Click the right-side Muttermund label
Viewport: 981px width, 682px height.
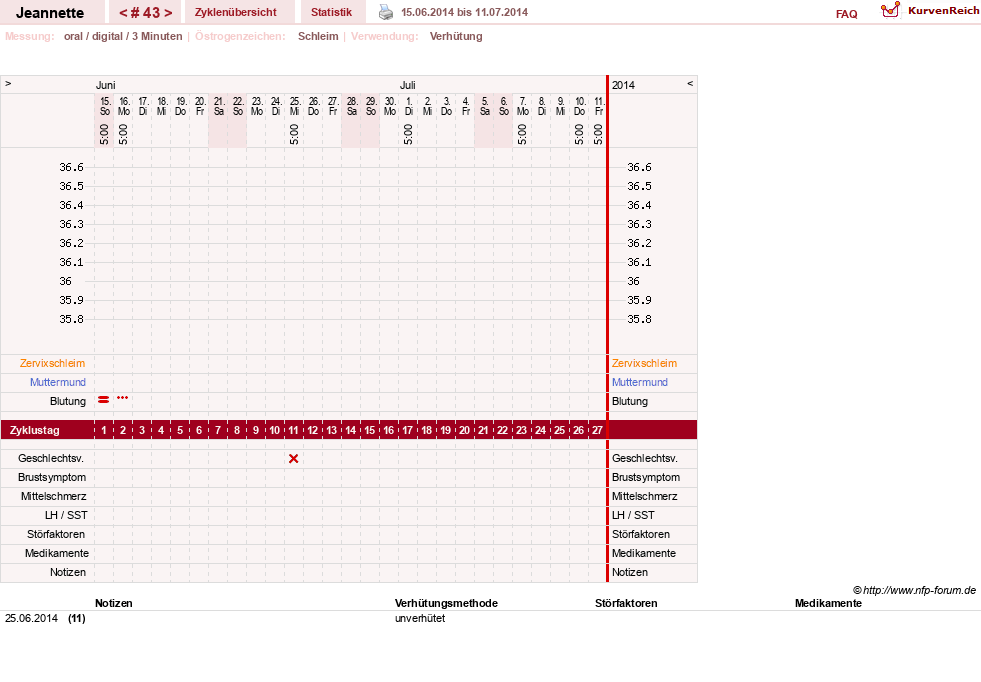point(640,382)
